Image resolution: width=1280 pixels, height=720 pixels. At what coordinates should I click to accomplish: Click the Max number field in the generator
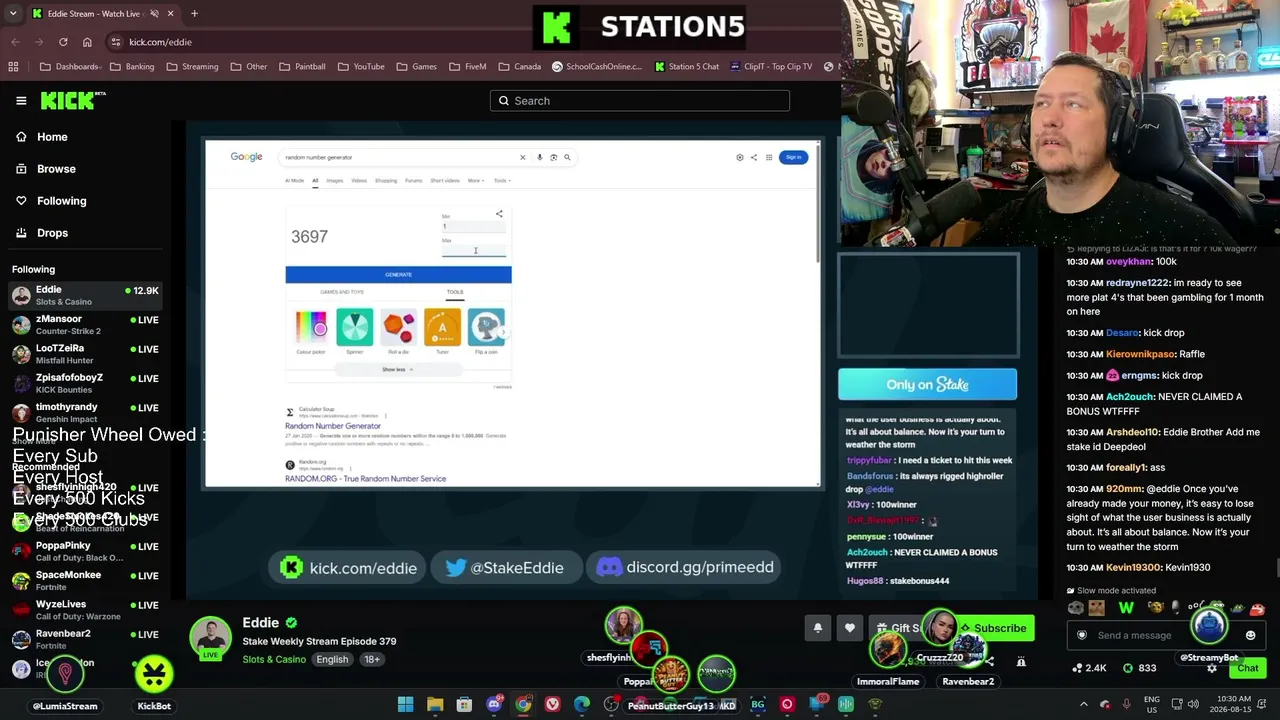coord(474,250)
